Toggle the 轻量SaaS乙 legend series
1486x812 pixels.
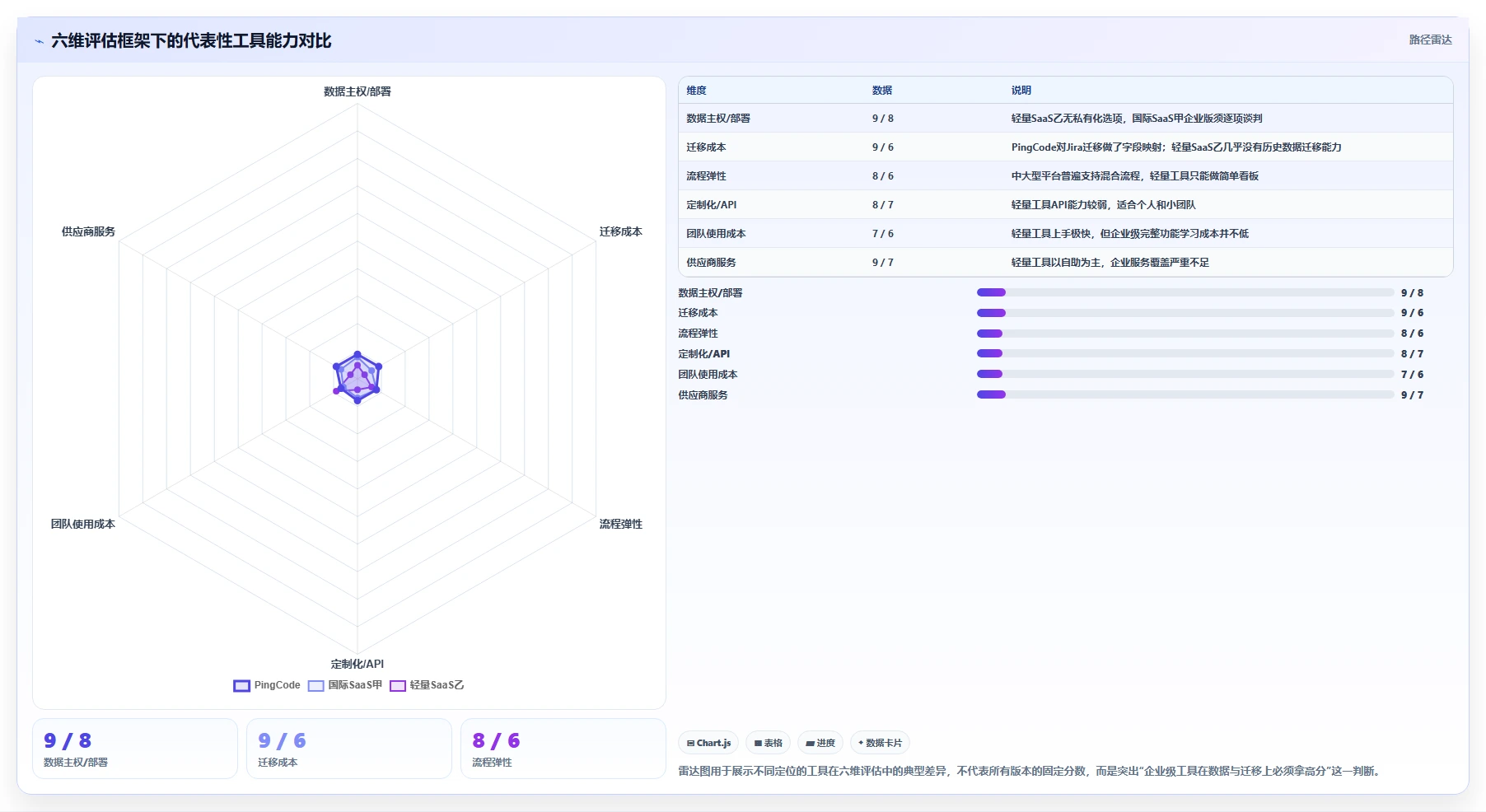point(427,685)
